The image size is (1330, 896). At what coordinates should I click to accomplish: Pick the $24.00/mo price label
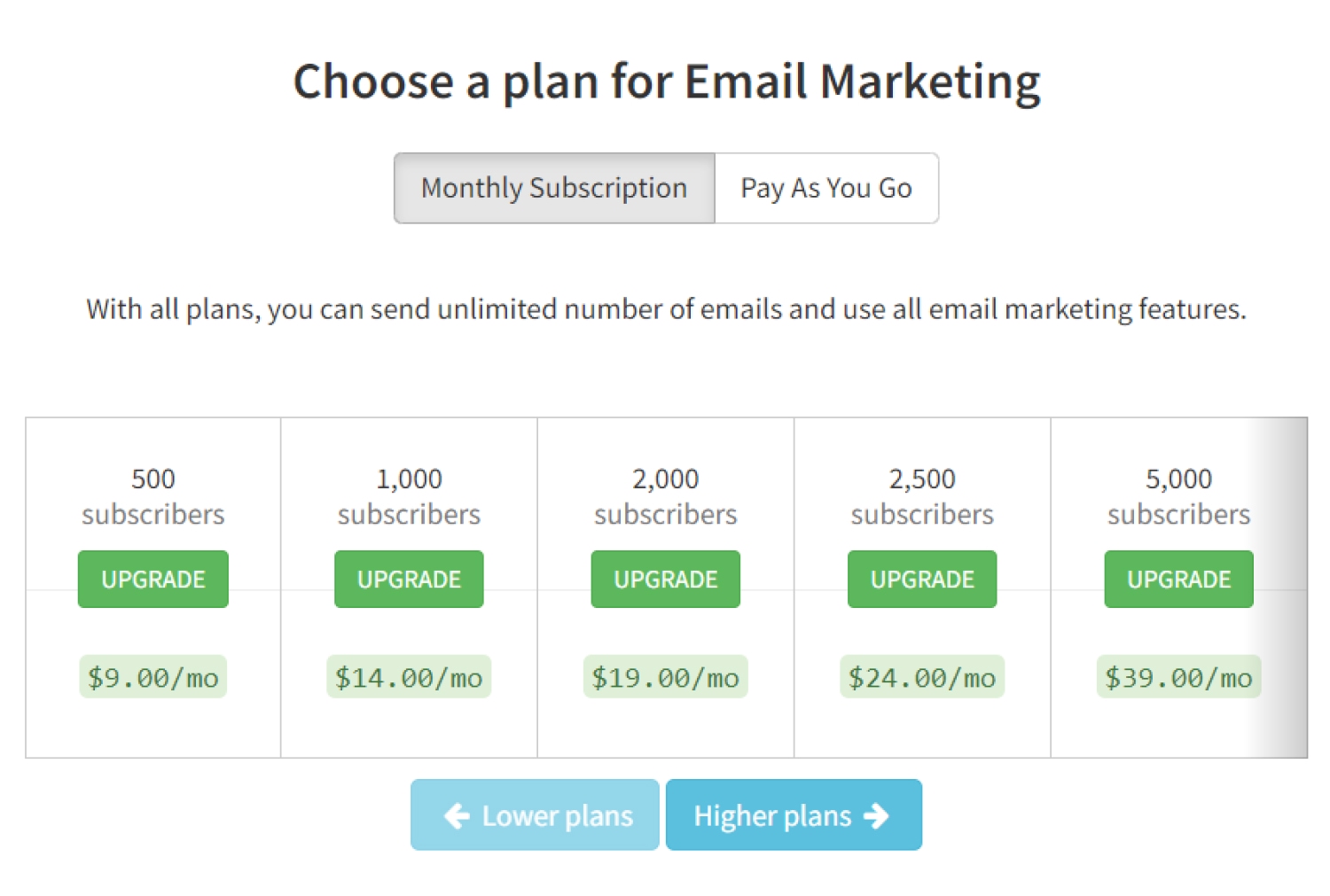tap(921, 678)
